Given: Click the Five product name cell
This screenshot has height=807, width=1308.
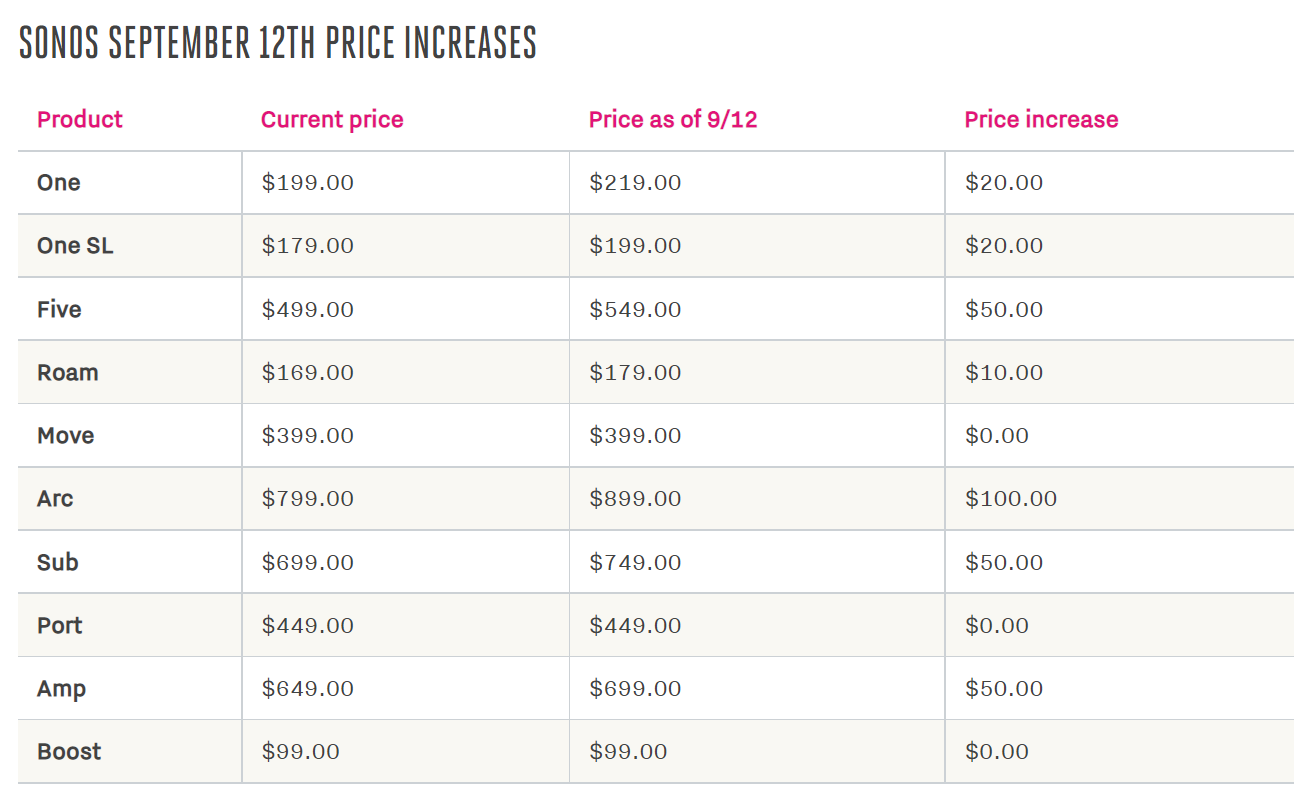Looking at the screenshot, I should pos(59,309).
